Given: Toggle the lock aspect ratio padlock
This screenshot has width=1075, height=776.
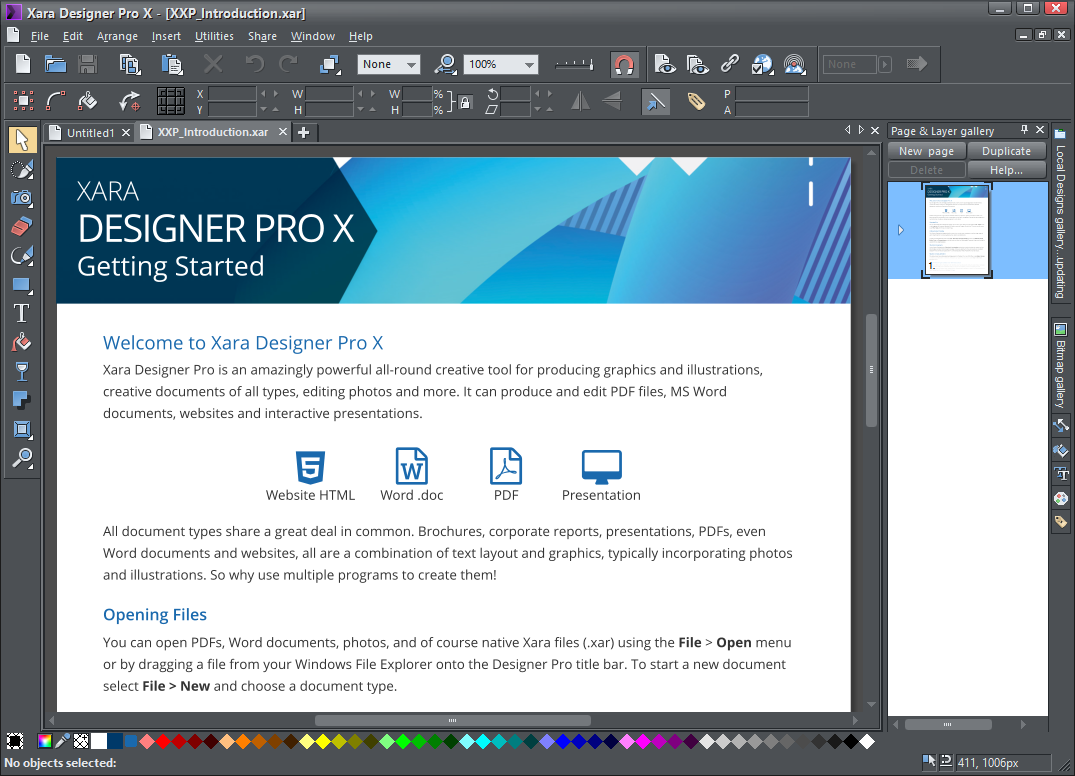Looking at the screenshot, I should point(465,103).
